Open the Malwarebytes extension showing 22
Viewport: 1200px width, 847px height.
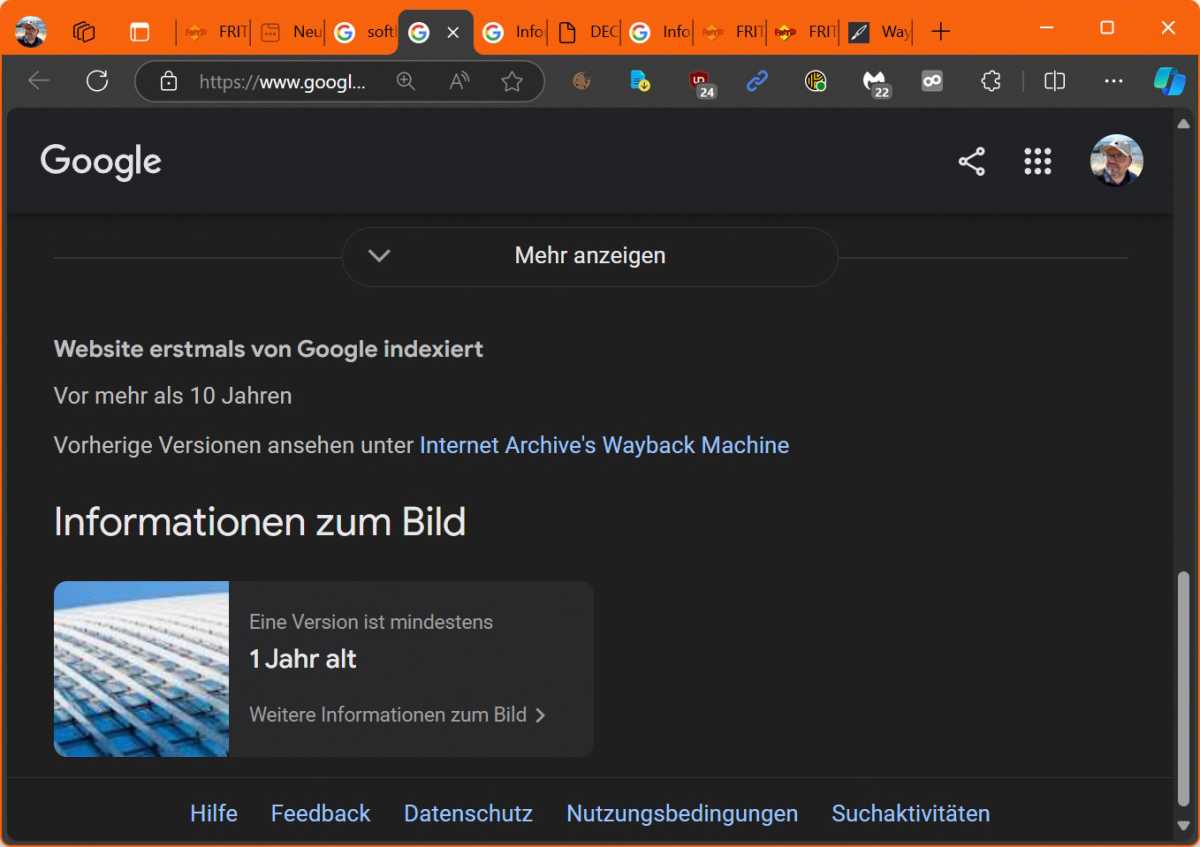pos(876,84)
